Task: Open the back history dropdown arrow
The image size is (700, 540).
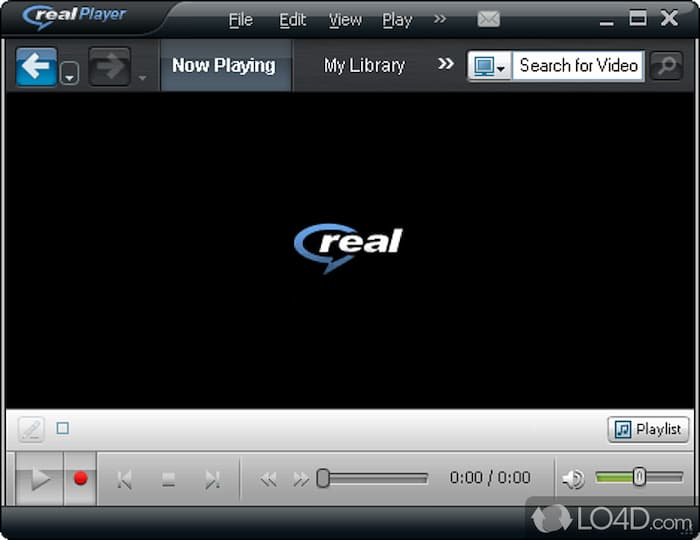Action: click(69, 74)
